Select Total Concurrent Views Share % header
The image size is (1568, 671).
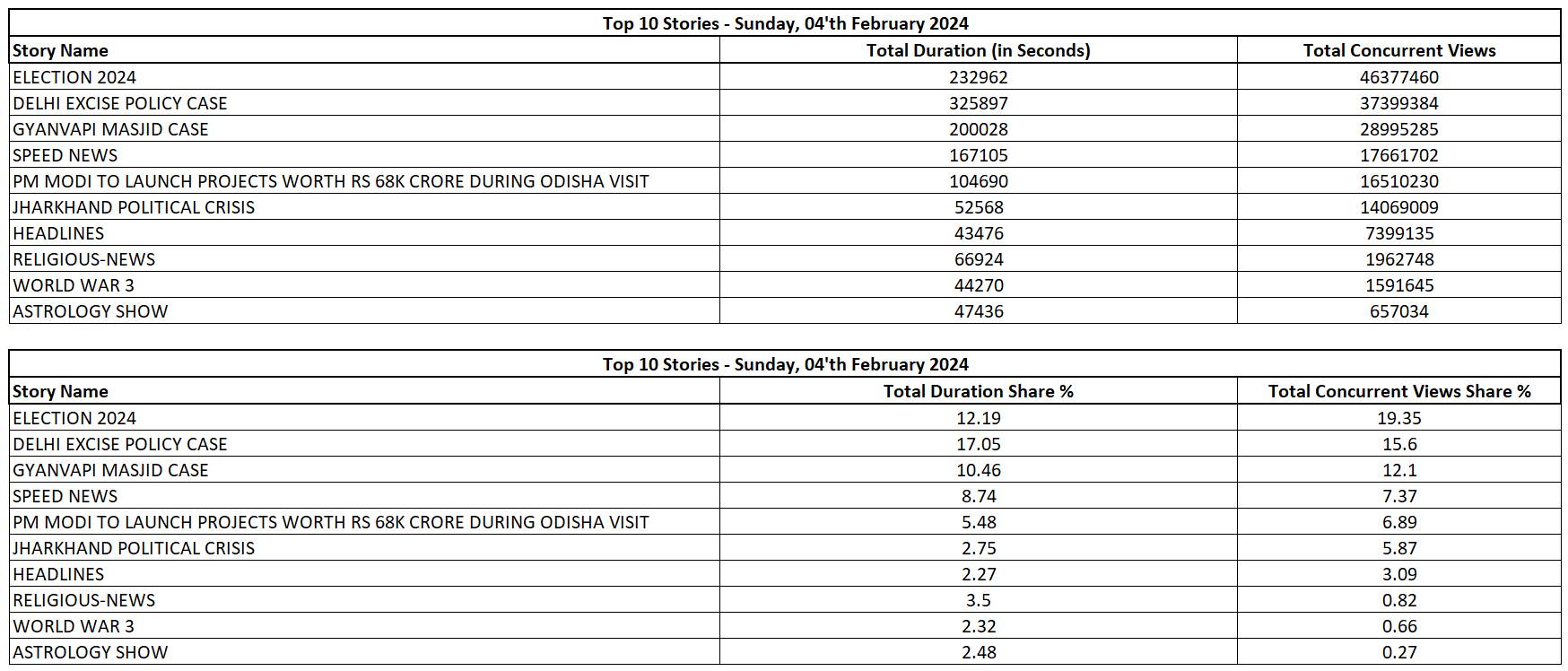pyautogui.click(x=1398, y=391)
